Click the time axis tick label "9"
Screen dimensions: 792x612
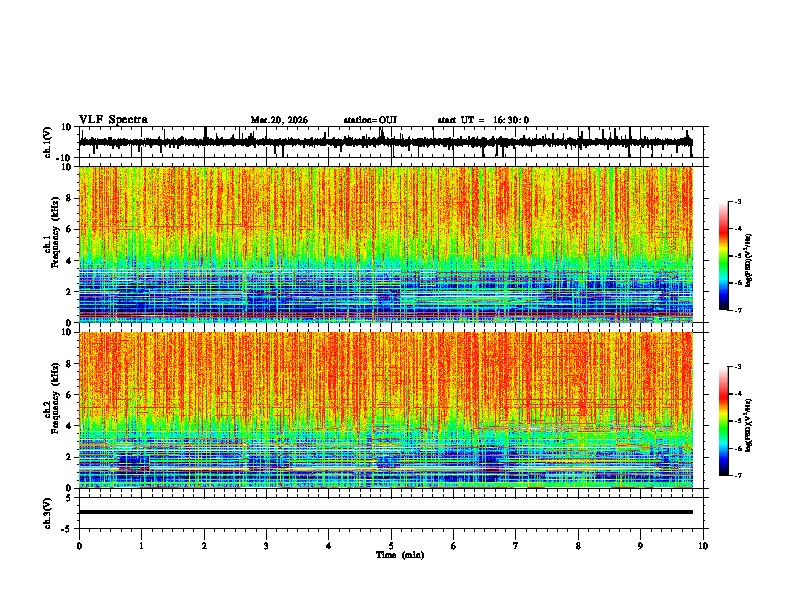point(640,546)
